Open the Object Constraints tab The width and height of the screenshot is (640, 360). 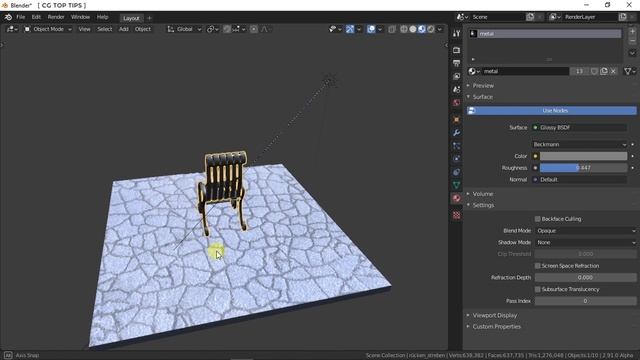(456, 172)
